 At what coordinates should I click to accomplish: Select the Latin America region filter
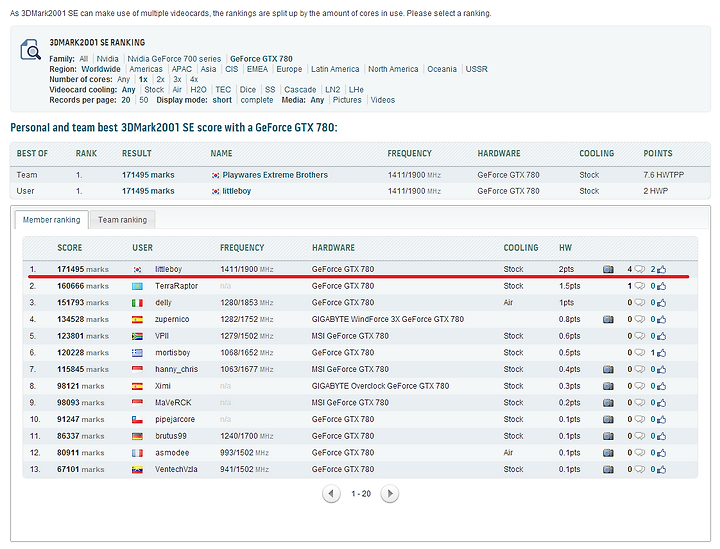click(x=335, y=69)
